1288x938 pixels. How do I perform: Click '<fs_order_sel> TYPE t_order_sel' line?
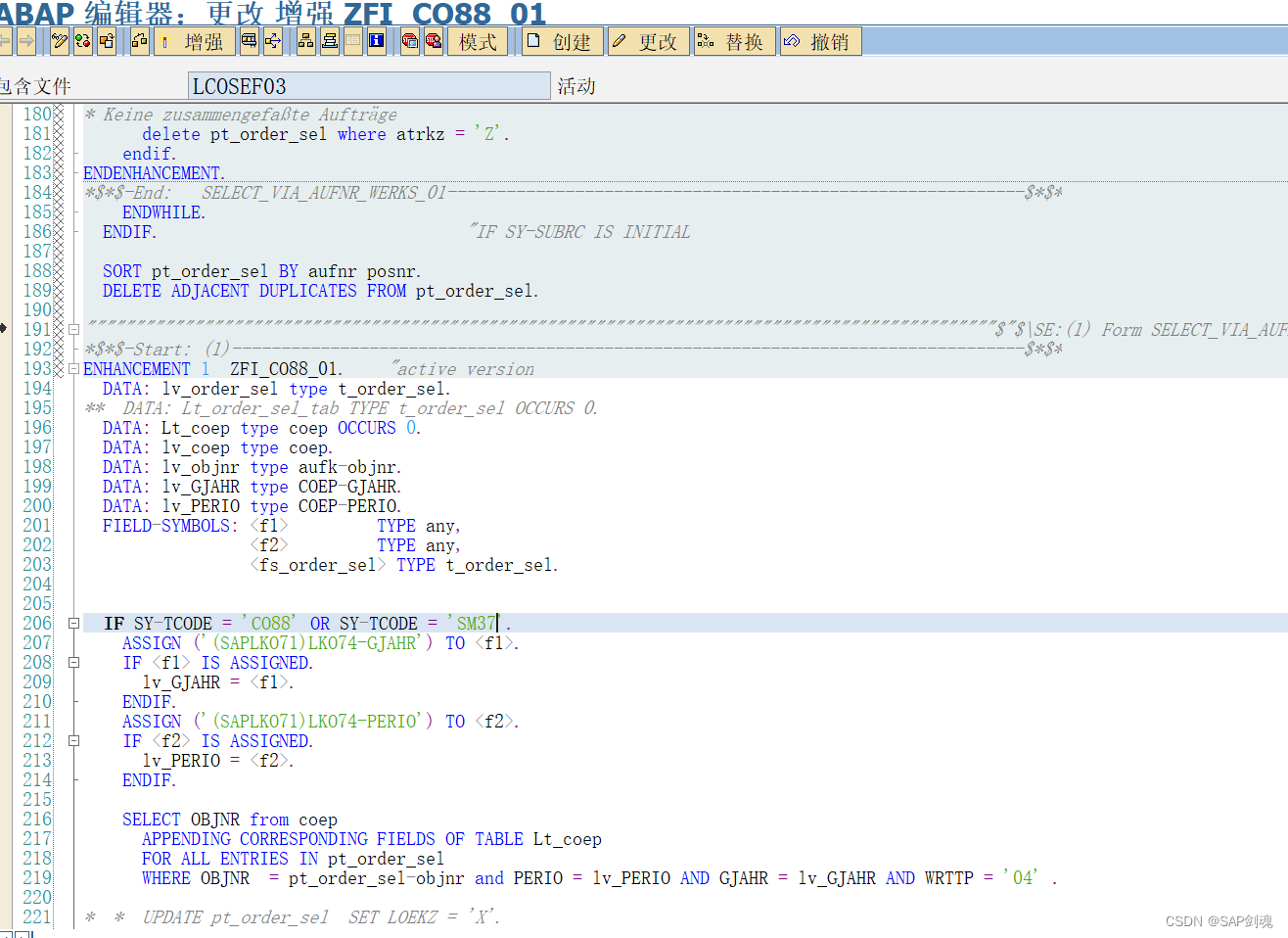click(x=403, y=565)
